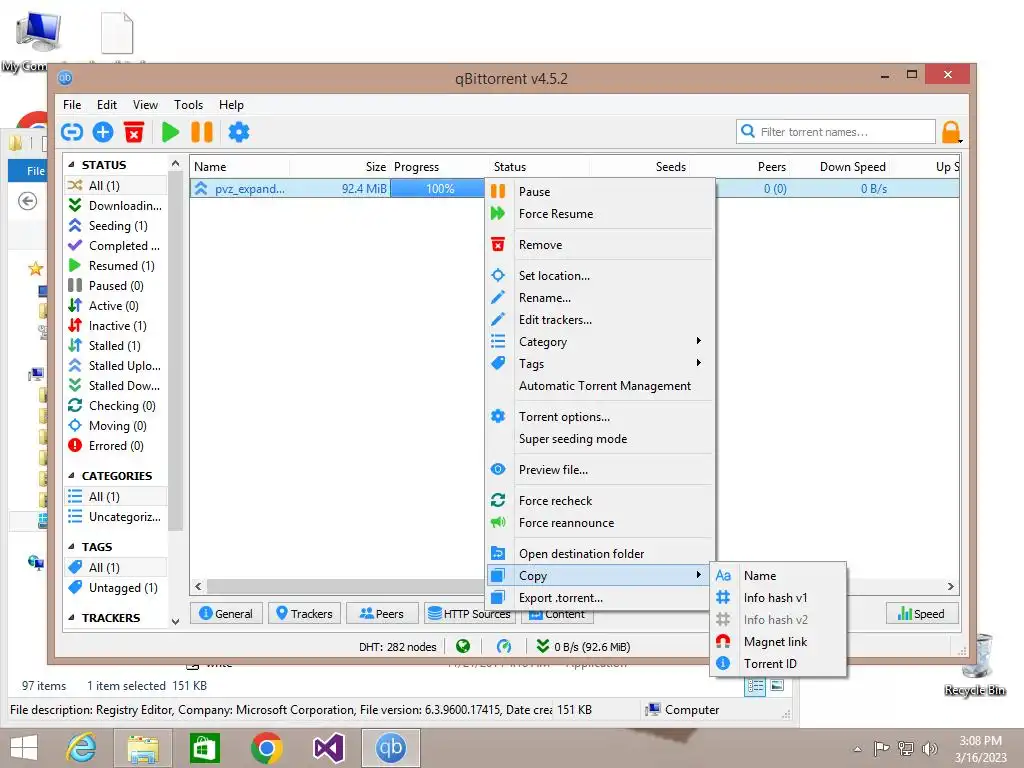Select Pause in the context menu
The height and width of the screenshot is (768, 1024).
[x=601, y=191]
